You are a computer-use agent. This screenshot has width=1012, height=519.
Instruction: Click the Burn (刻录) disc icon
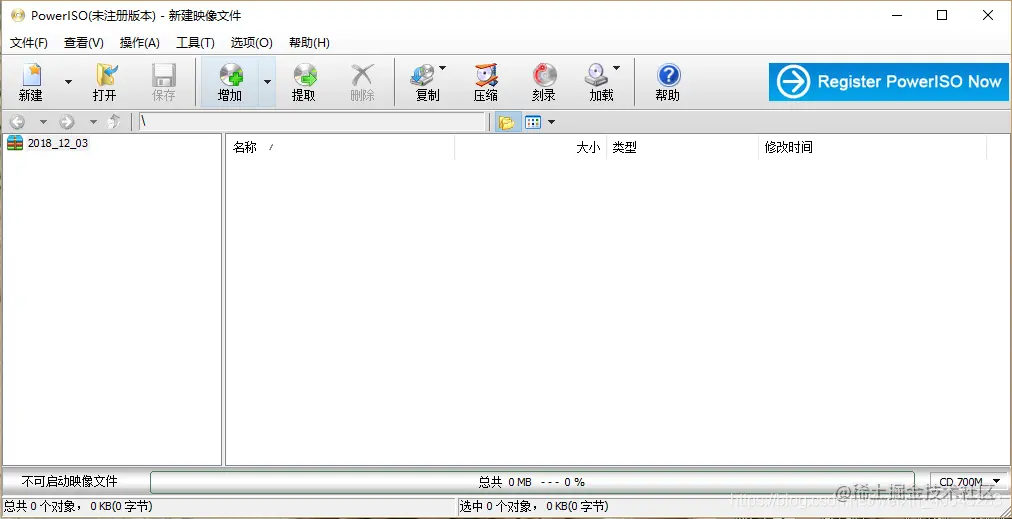545,76
